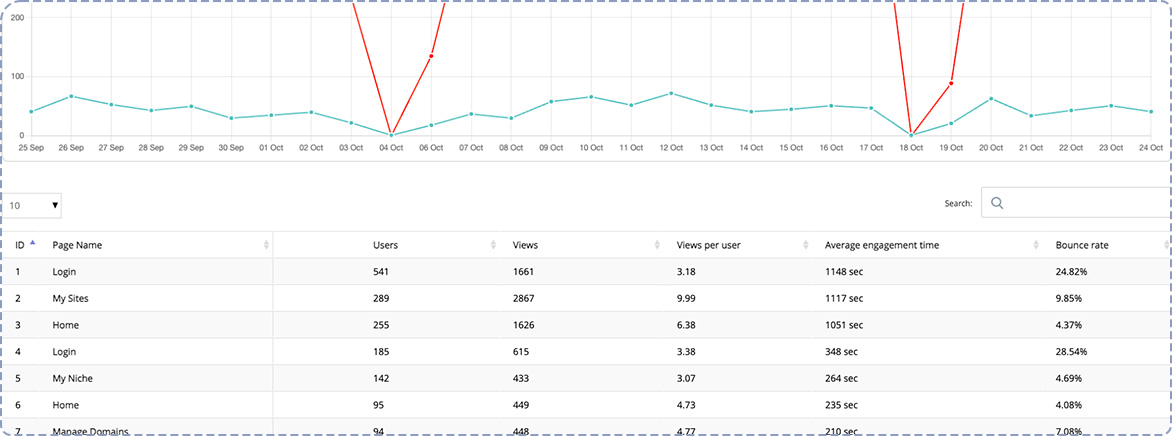Click the Views column sort icon
This screenshot has width=1172, height=436.
tap(657, 245)
